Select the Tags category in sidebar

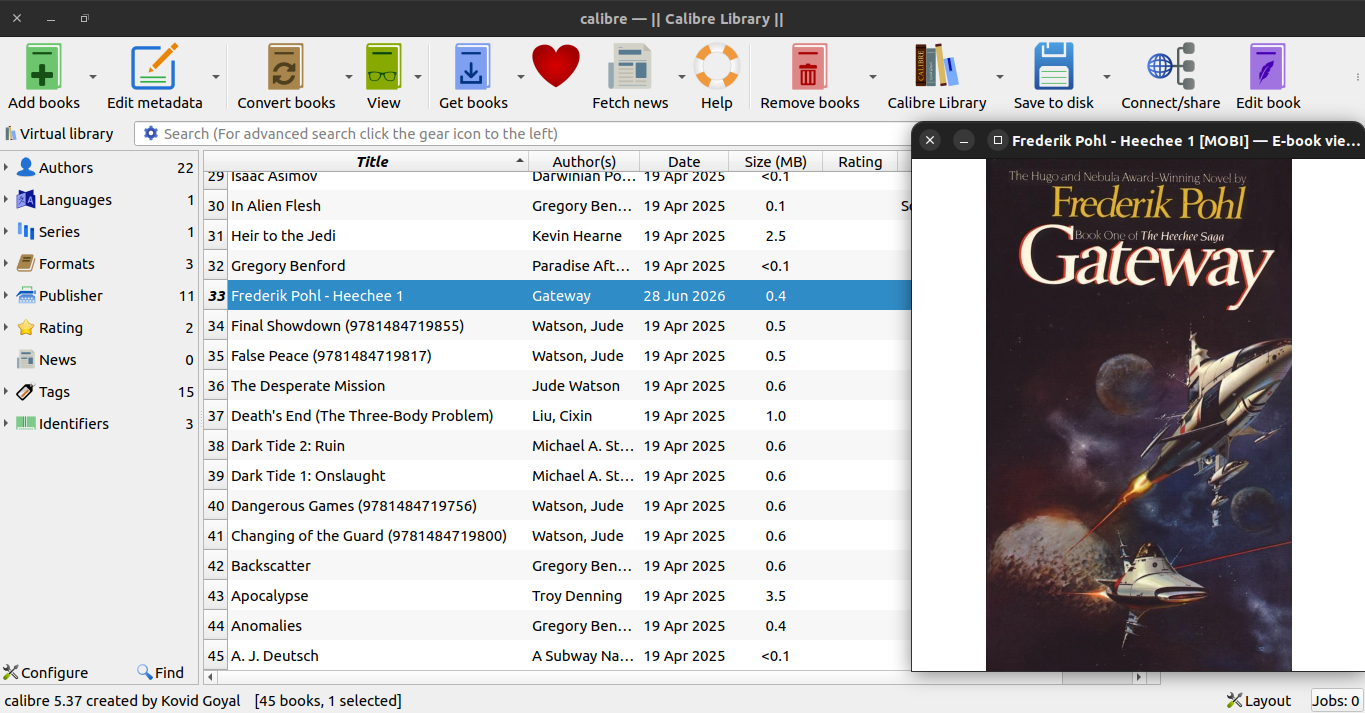(54, 392)
